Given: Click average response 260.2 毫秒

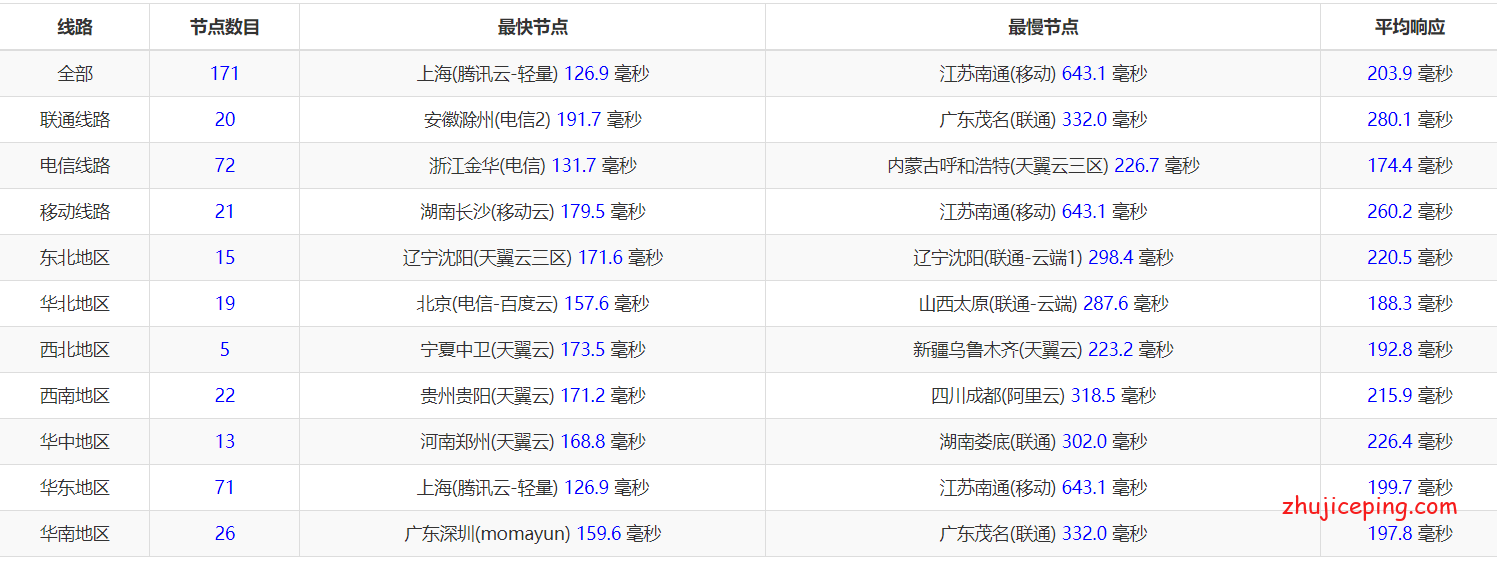Looking at the screenshot, I should tap(1410, 212).
